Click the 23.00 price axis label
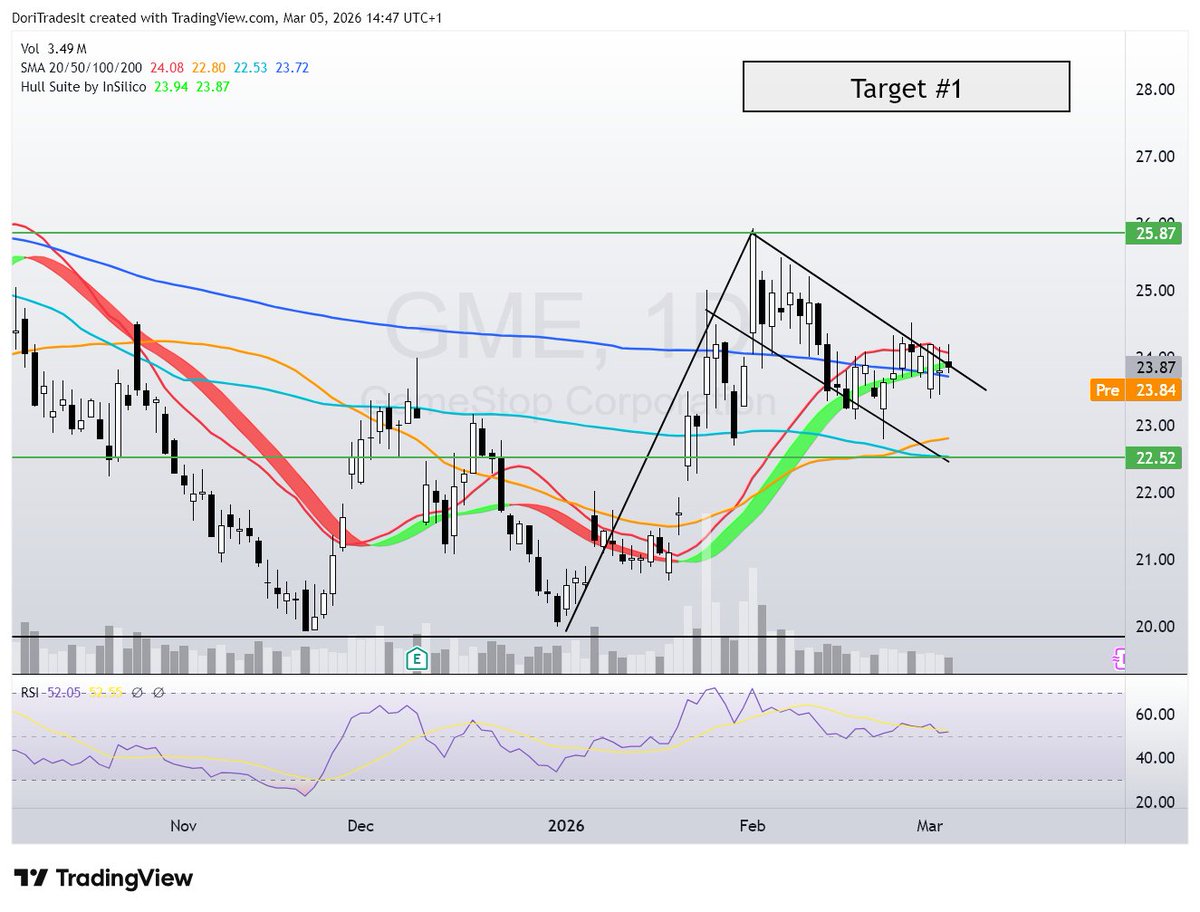 pyautogui.click(x=1155, y=425)
